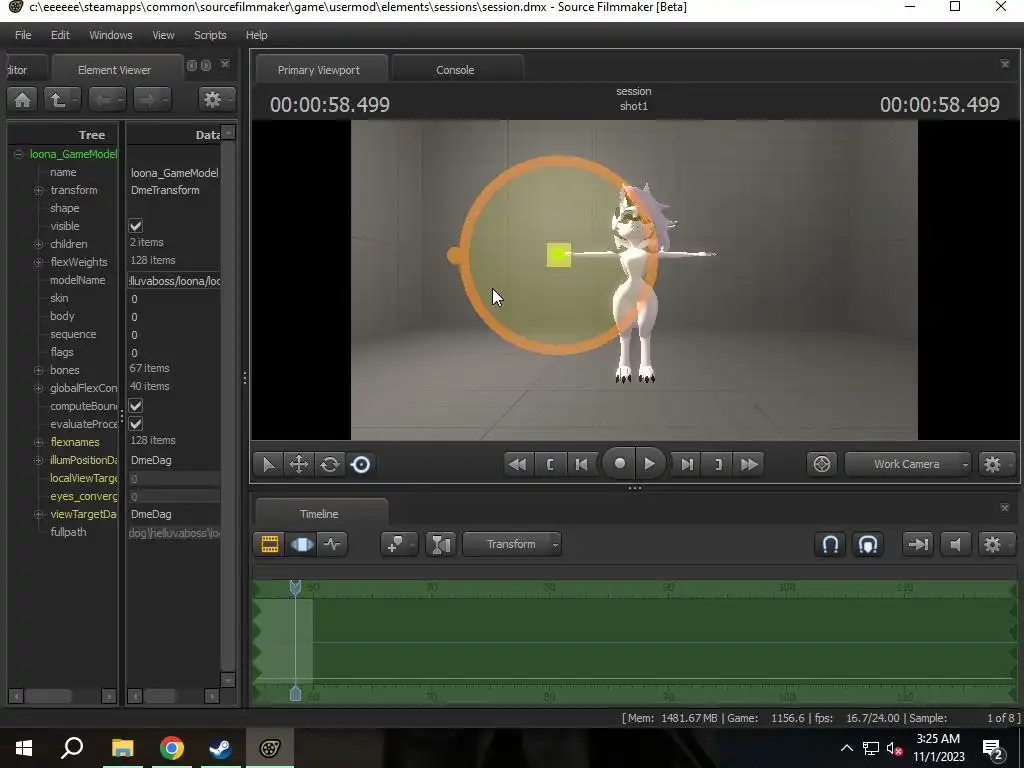Click the Home button in Element Viewer
Viewport: 1024px width, 768px height.
coord(22,99)
